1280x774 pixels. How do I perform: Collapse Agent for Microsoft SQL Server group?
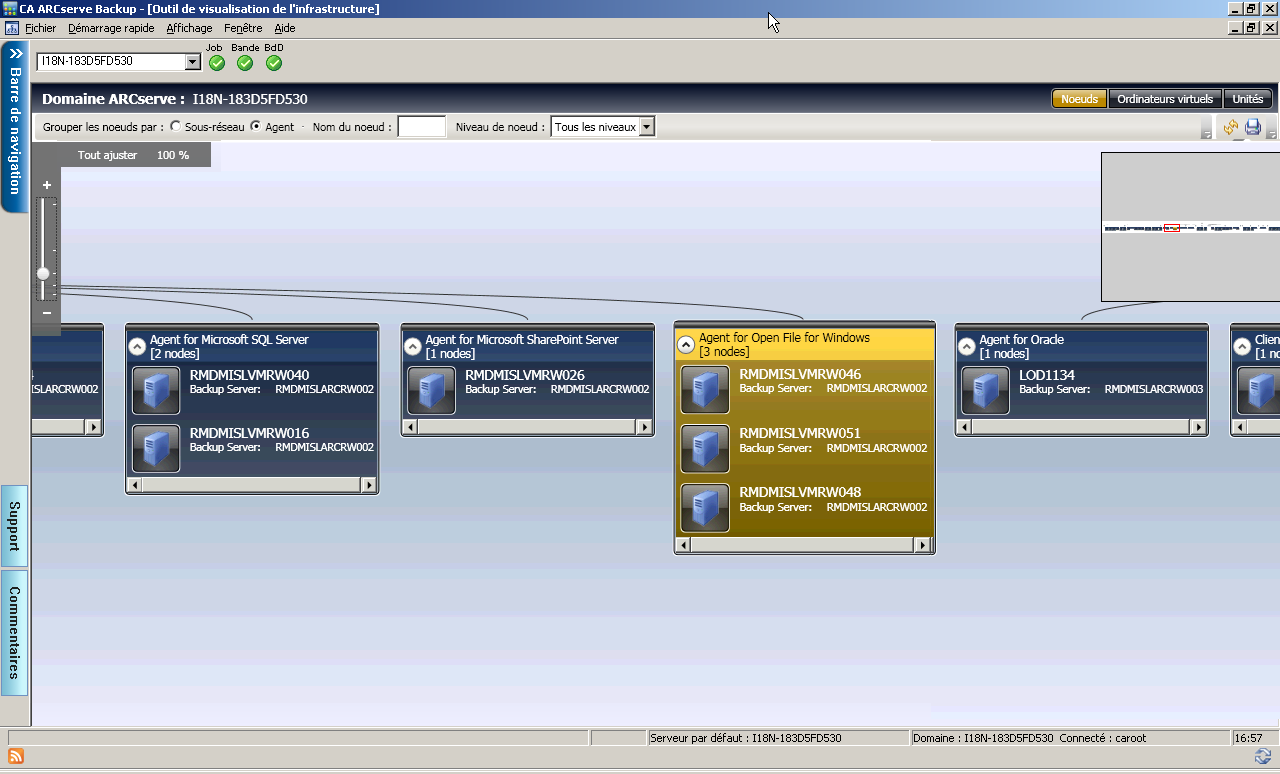[x=137, y=347]
